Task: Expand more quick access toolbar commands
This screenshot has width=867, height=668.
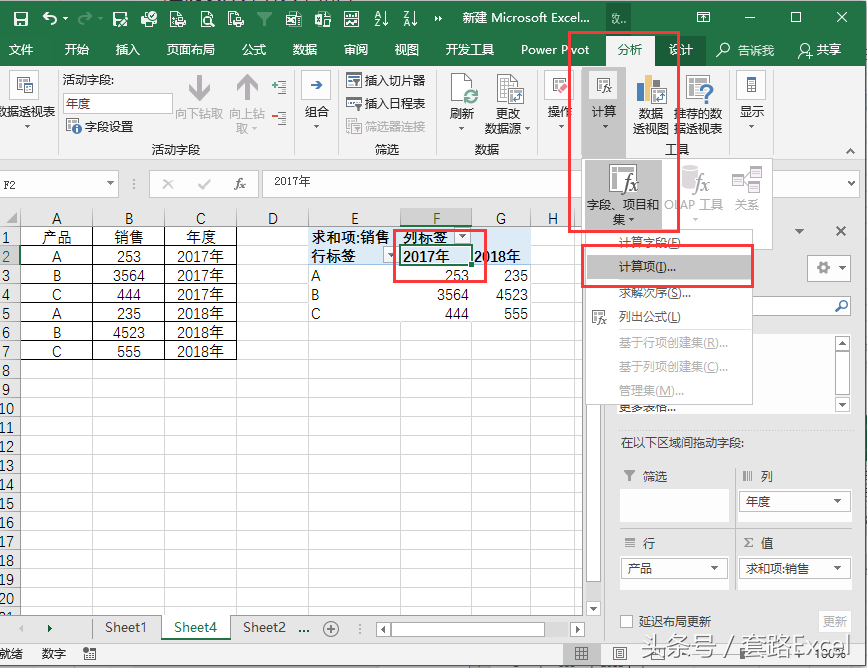Action: [438, 19]
